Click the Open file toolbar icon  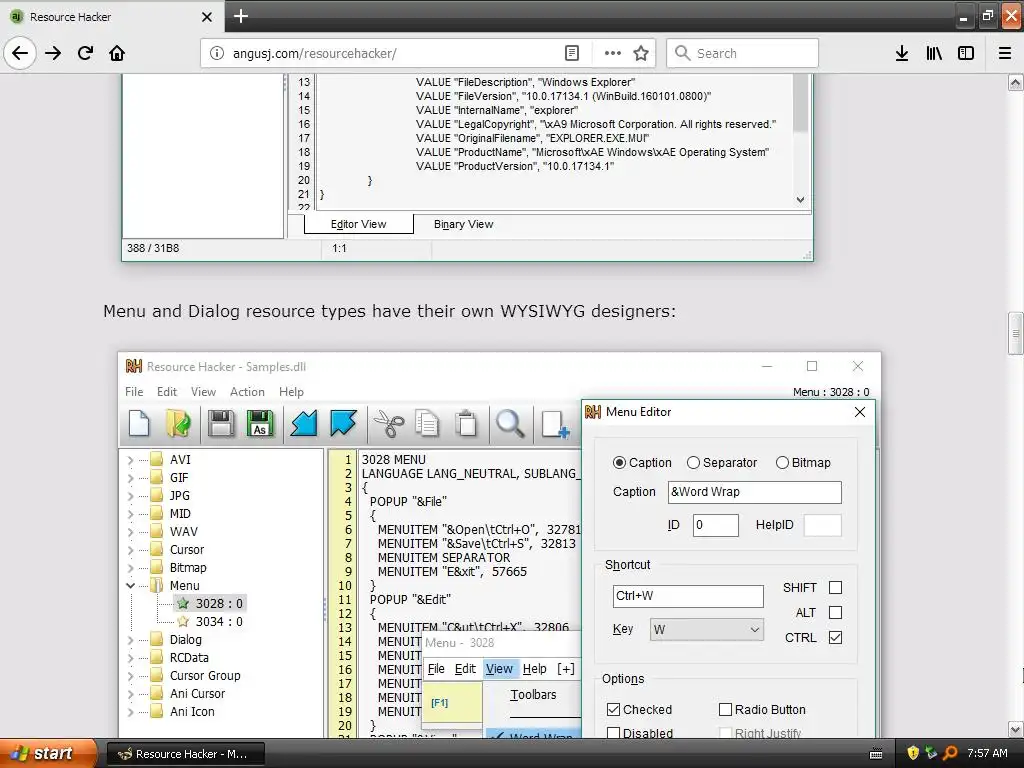(x=178, y=423)
